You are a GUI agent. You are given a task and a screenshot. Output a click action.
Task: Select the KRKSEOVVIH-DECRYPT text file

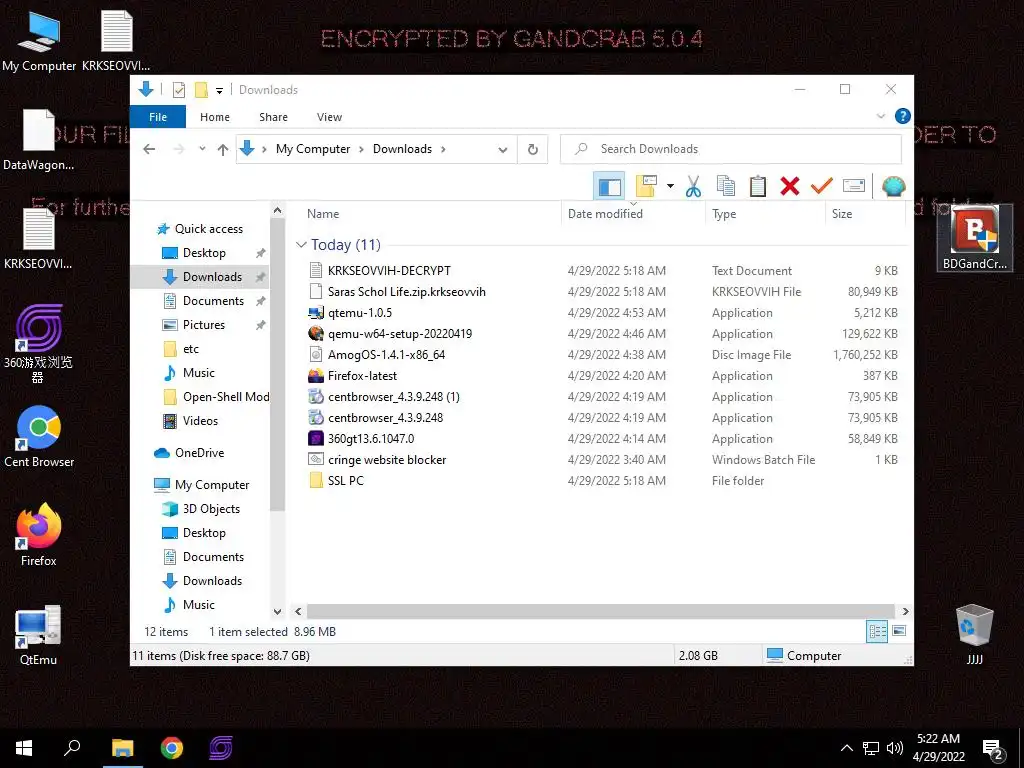tap(389, 270)
